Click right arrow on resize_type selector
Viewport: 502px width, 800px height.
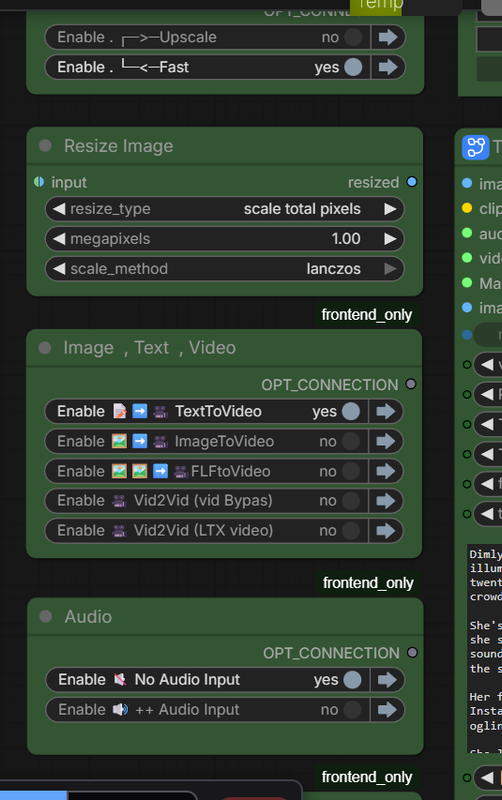390,209
